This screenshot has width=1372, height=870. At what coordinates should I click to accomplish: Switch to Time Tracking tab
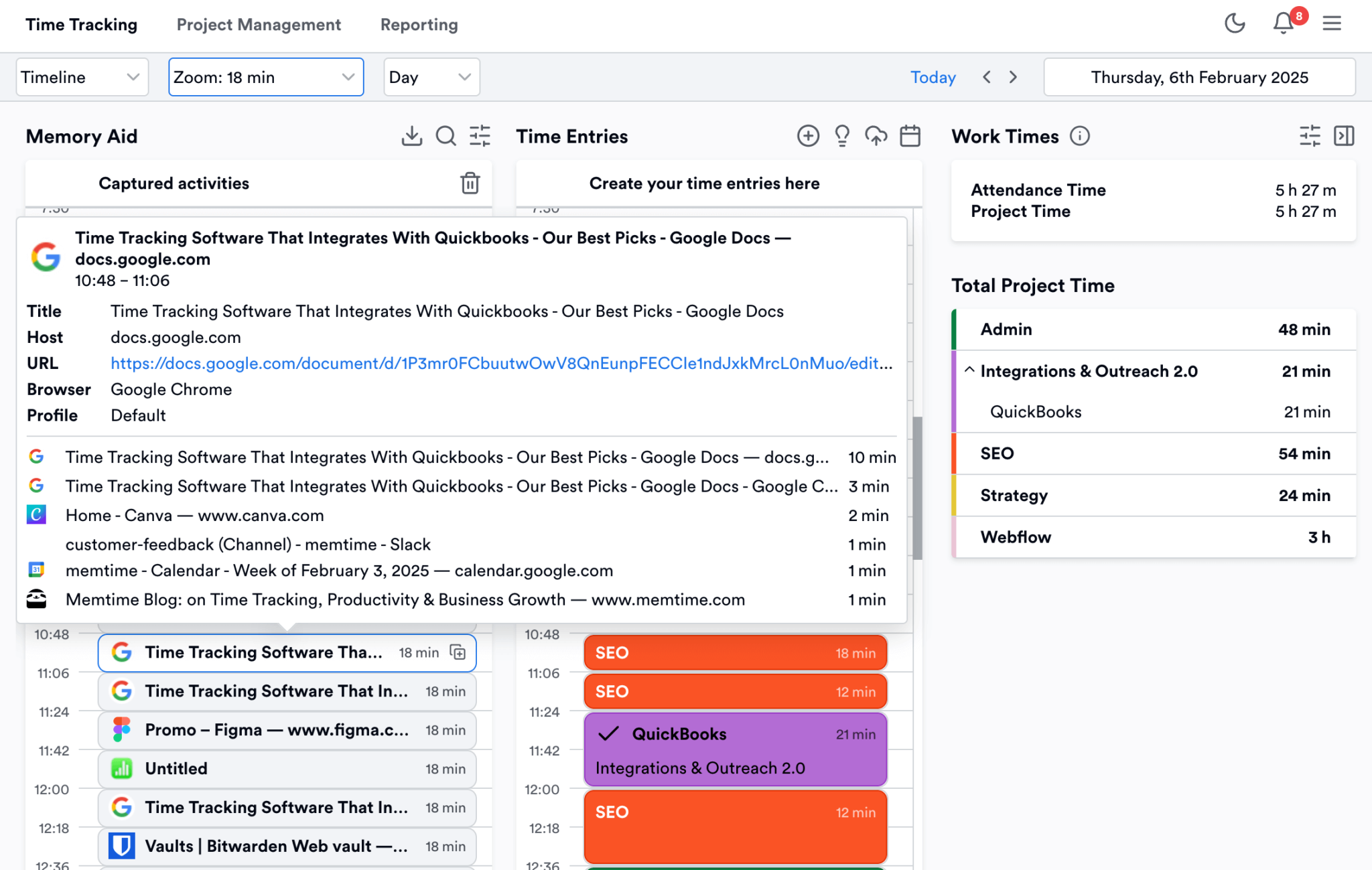click(81, 25)
